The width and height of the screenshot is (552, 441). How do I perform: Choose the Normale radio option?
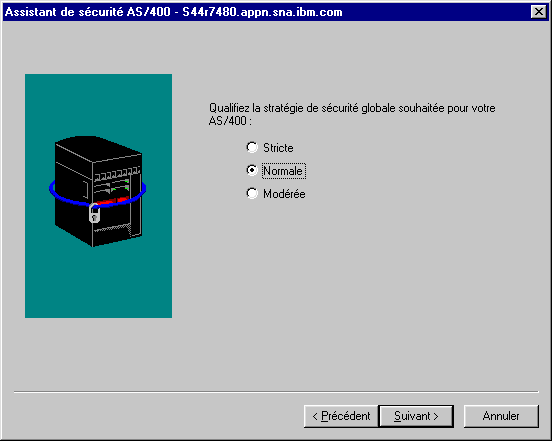coord(252,170)
